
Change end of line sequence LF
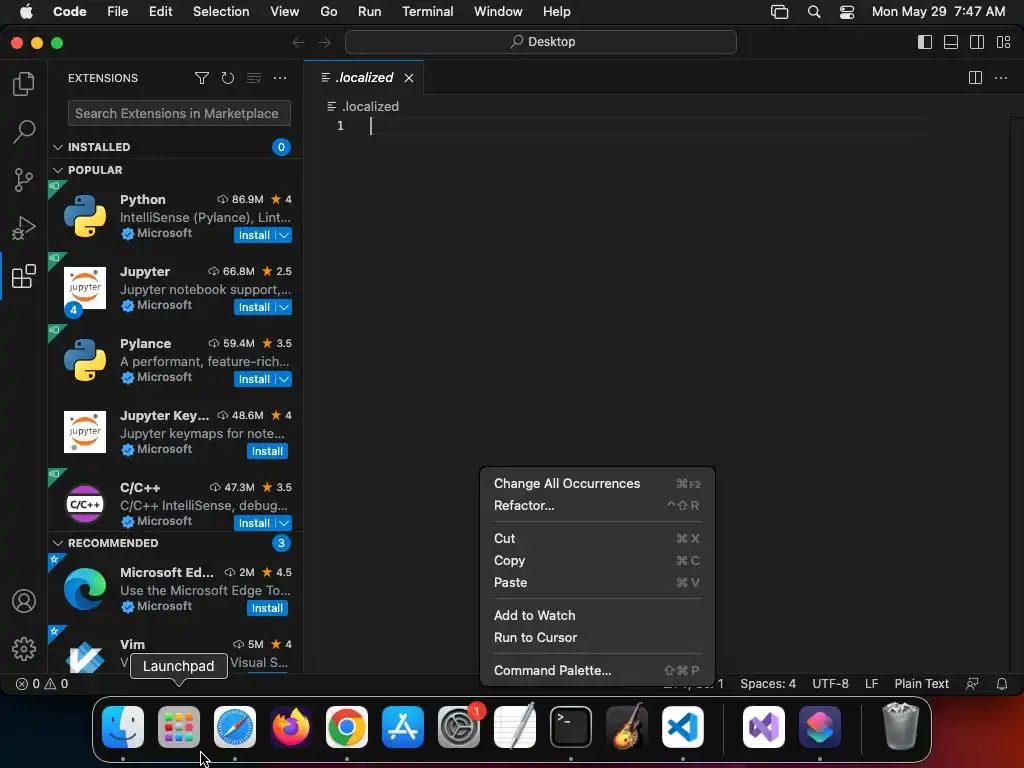[871, 684]
